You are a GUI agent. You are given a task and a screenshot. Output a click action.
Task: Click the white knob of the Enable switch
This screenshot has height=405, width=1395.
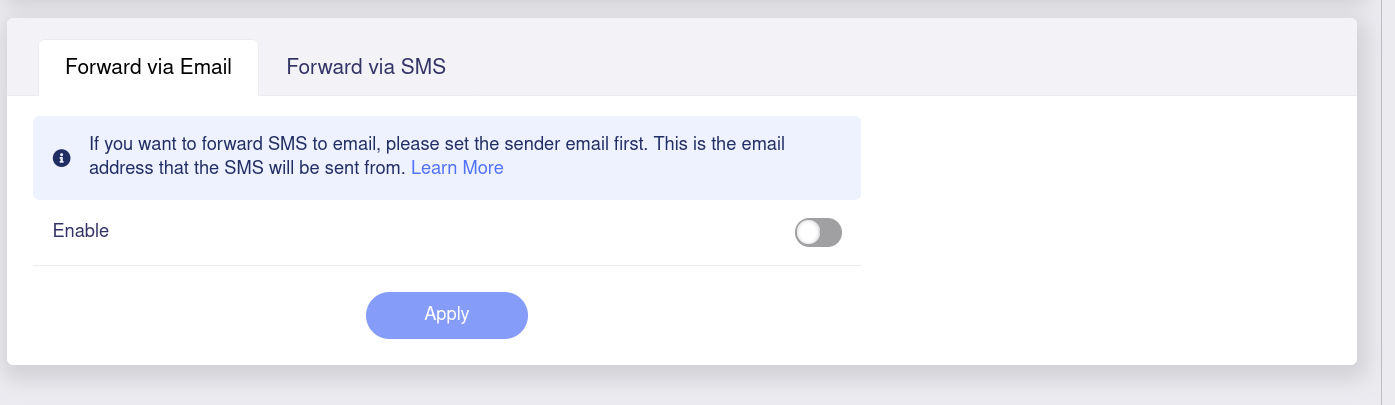click(808, 232)
